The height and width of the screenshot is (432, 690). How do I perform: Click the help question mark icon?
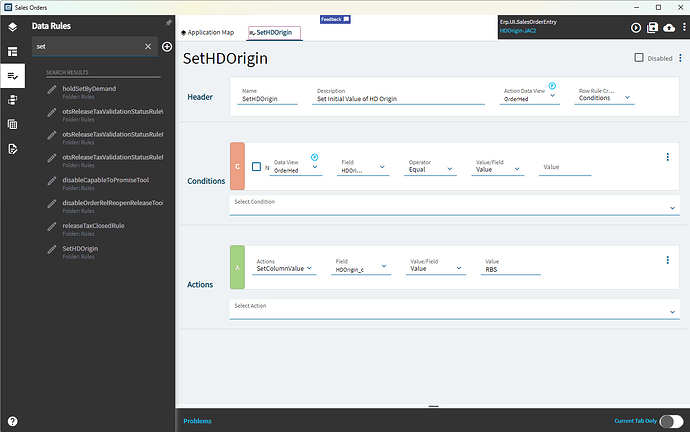[13, 422]
